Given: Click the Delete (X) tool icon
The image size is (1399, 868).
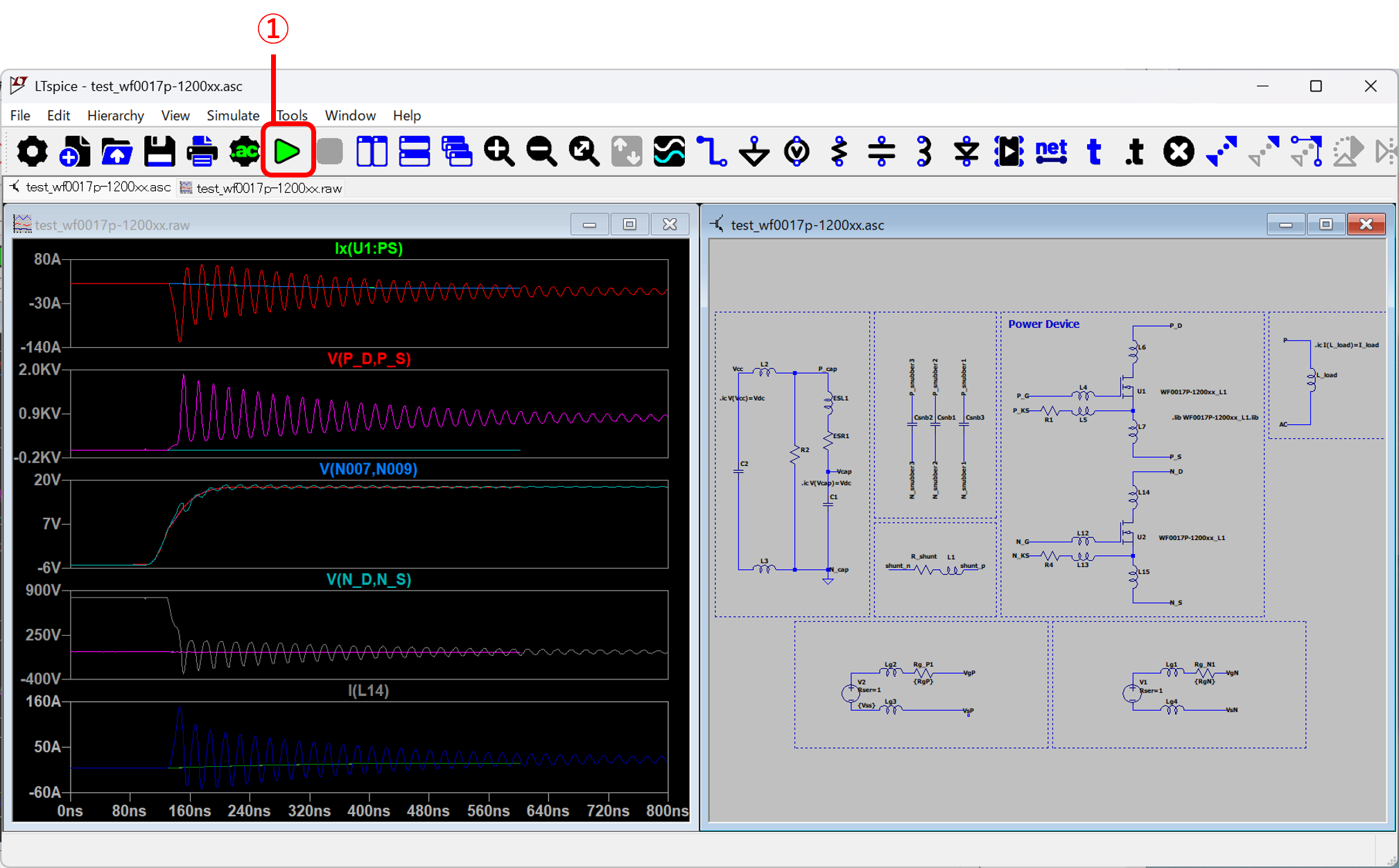Looking at the screenshot, I should click(1178, 151).
